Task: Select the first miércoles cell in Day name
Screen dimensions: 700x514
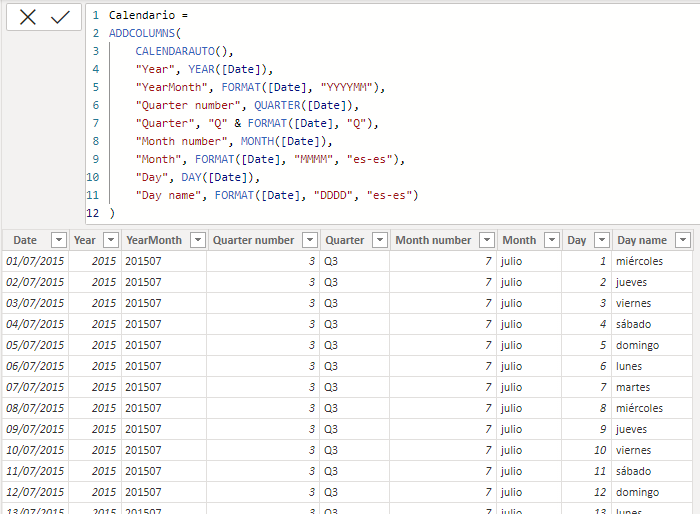Action: click(640, 261)
